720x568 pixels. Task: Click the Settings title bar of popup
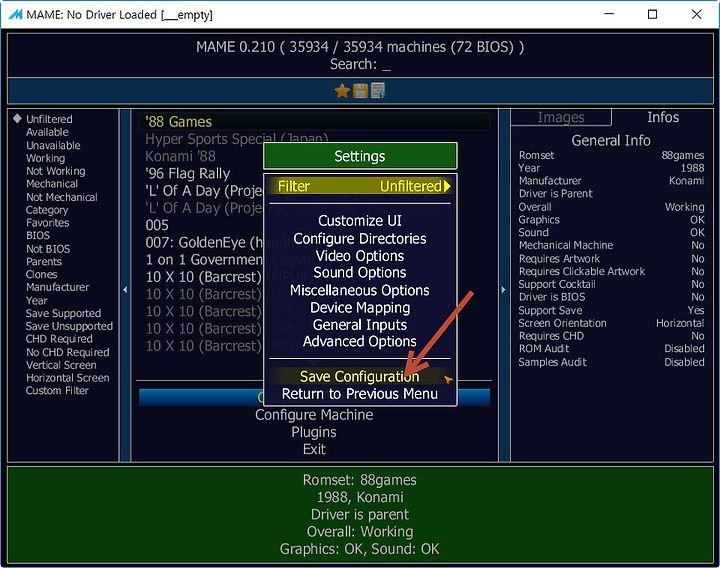360,157
